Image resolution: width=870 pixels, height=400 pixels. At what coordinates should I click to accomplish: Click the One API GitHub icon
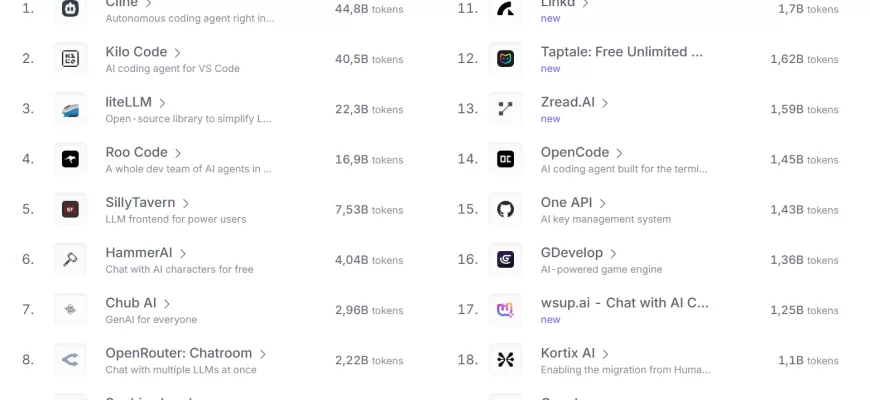[x=505, y=209]
